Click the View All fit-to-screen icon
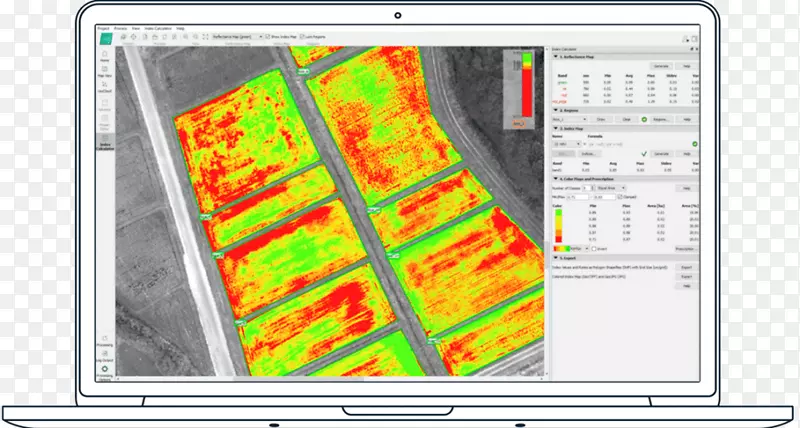Image resolution: width=800 pixels, height=428 pixels. [x=206, y=37]
